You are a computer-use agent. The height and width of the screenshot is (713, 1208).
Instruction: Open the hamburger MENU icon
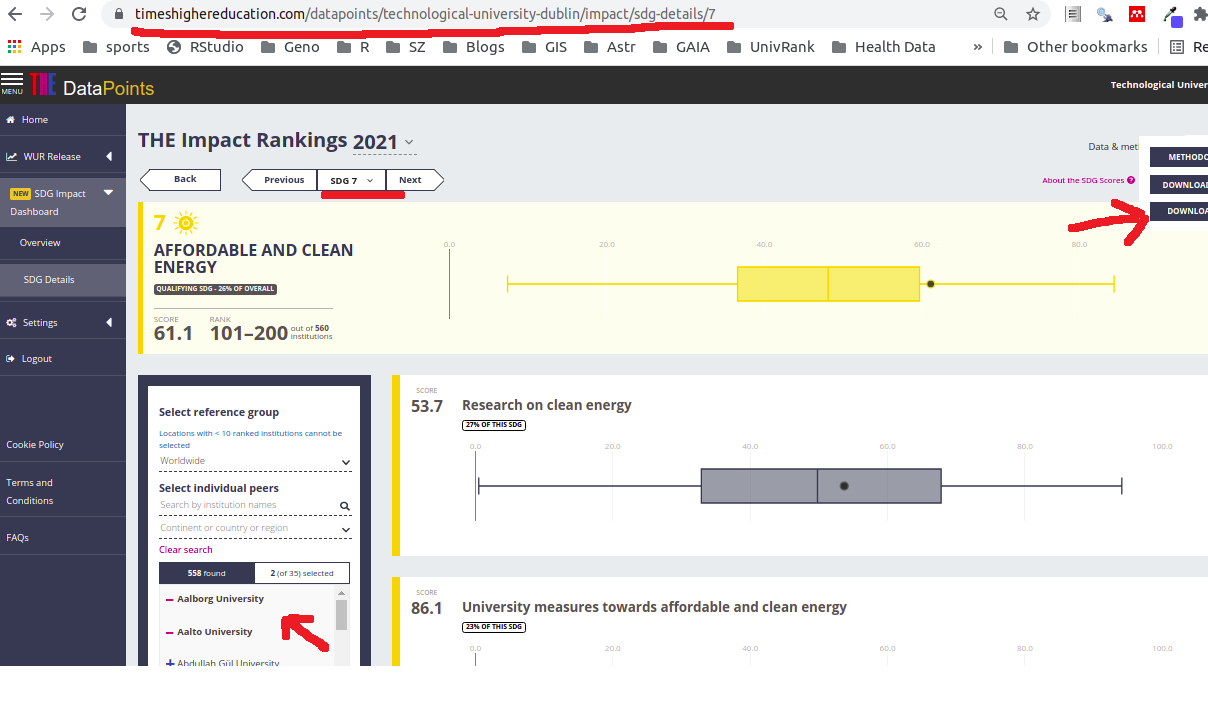[x=12, y=82]
